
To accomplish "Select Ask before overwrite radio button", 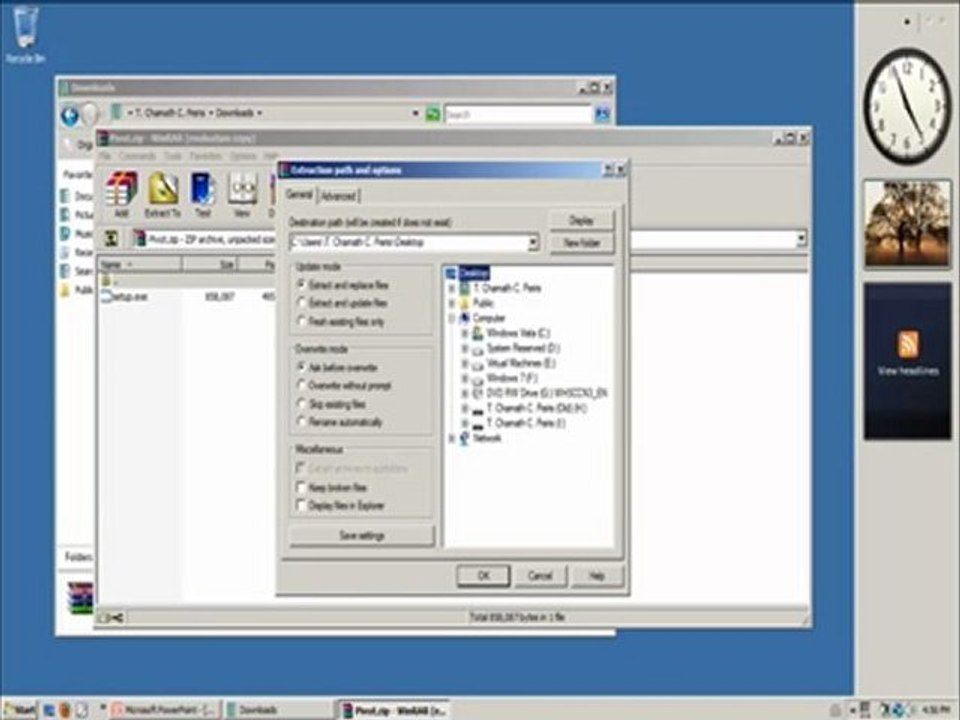I will click(x=301, y=367).
